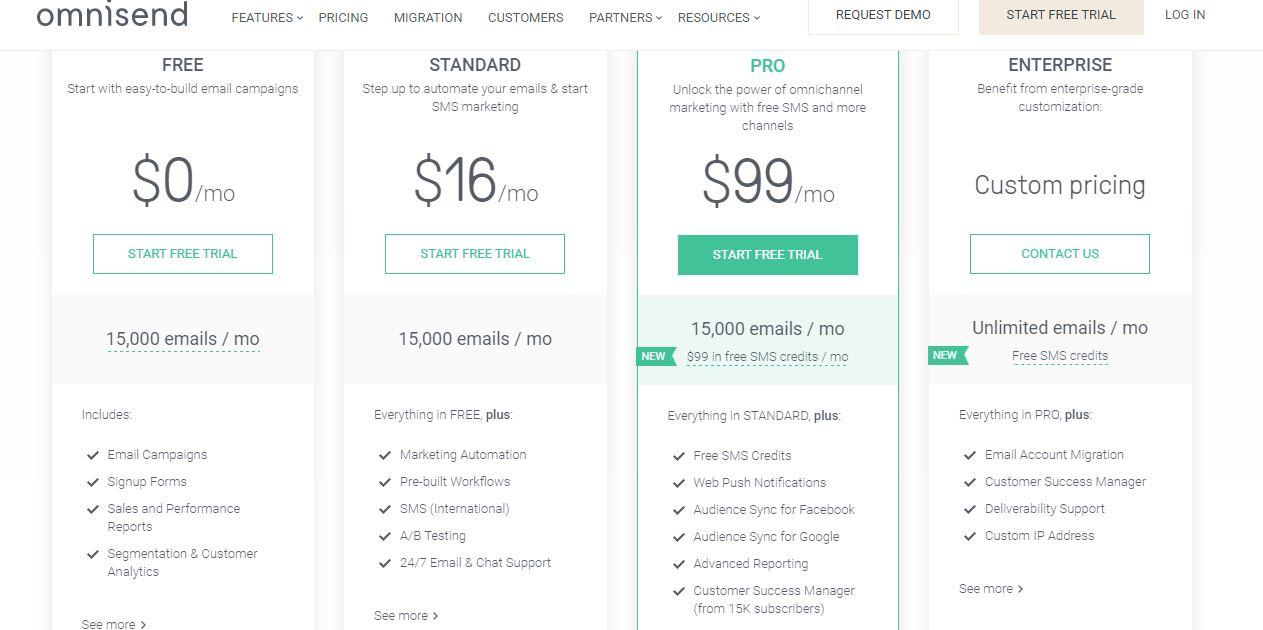
Task: Click the NEW badge in the PRO plan
Action: tap(656, 356)
